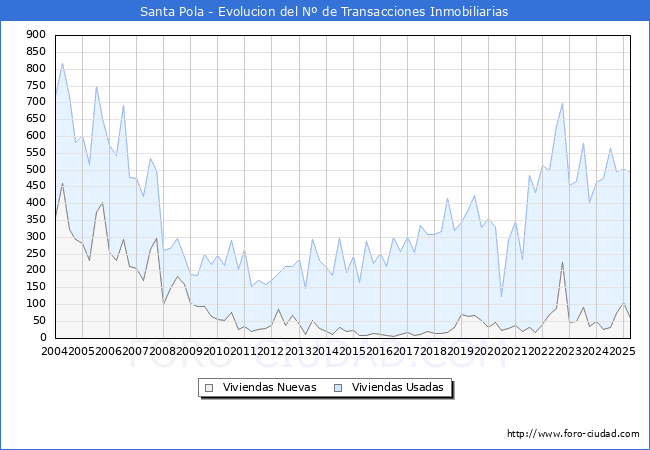This screenshot has height=450, width=650.
Task: Click the 2020 x-axis label
Action: pos(488,351)
